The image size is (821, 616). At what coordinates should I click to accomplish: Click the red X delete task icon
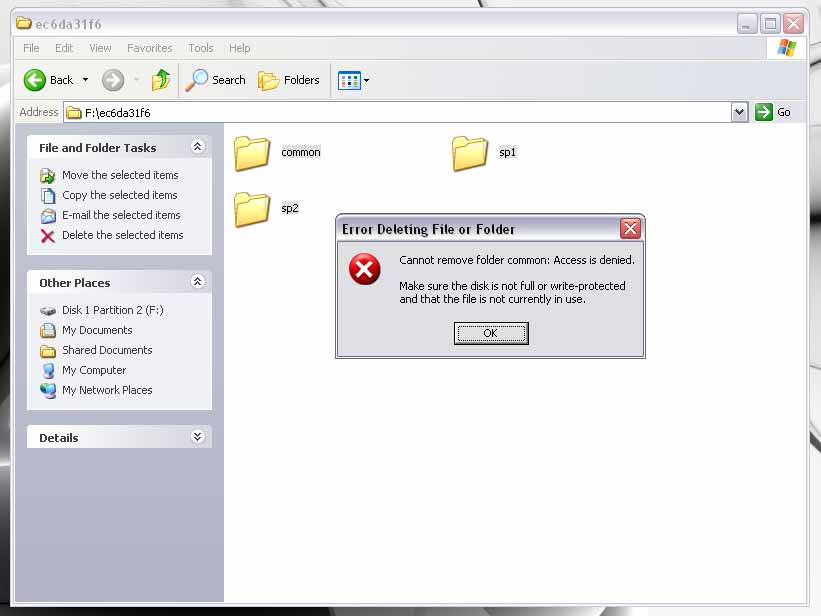(48, 236)
